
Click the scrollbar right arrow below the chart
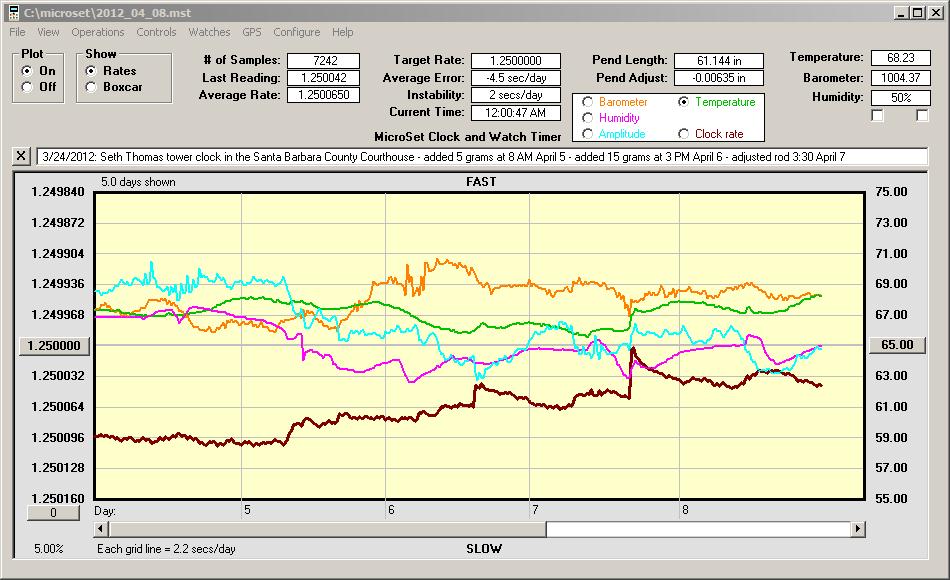coord(857,528)
